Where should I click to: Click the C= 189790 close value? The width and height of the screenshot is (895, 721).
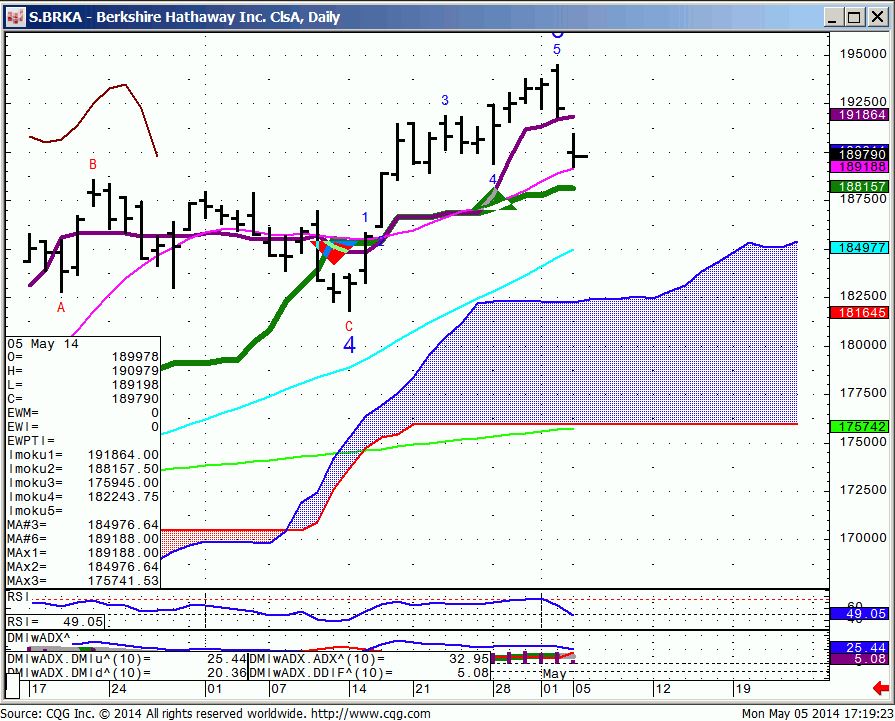click(x=83, y=399)
